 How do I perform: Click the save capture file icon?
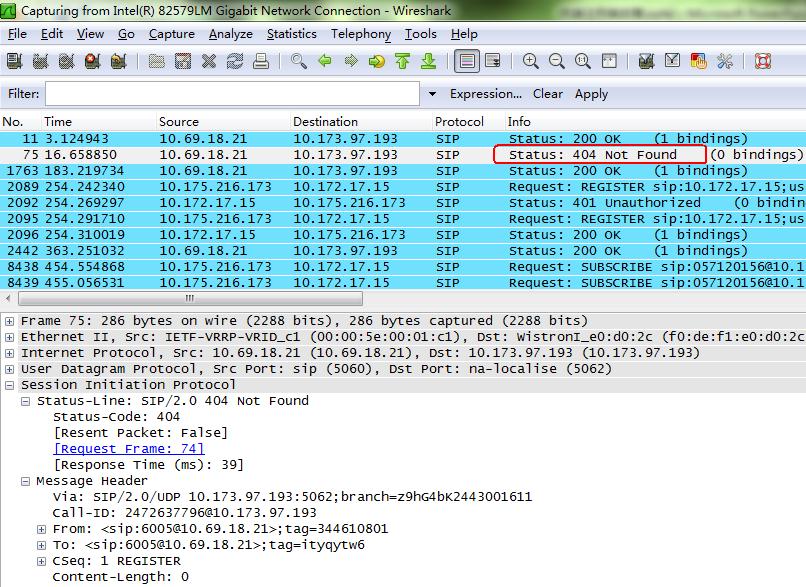pyautogui.click(x=183, y=61)
